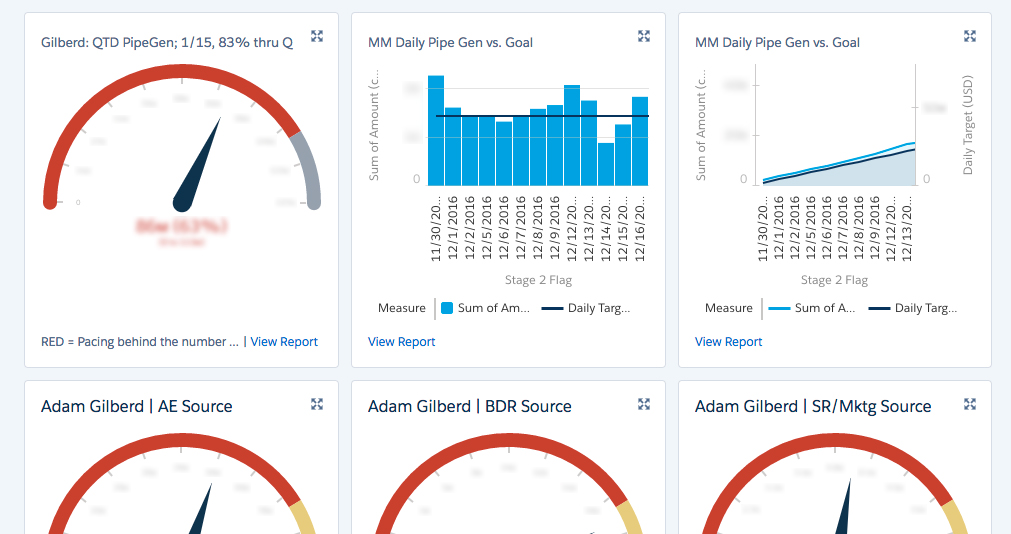1011x534 pixels.
Task: Click the Sum of A... legend in line chart
Action: pos(811,308)
